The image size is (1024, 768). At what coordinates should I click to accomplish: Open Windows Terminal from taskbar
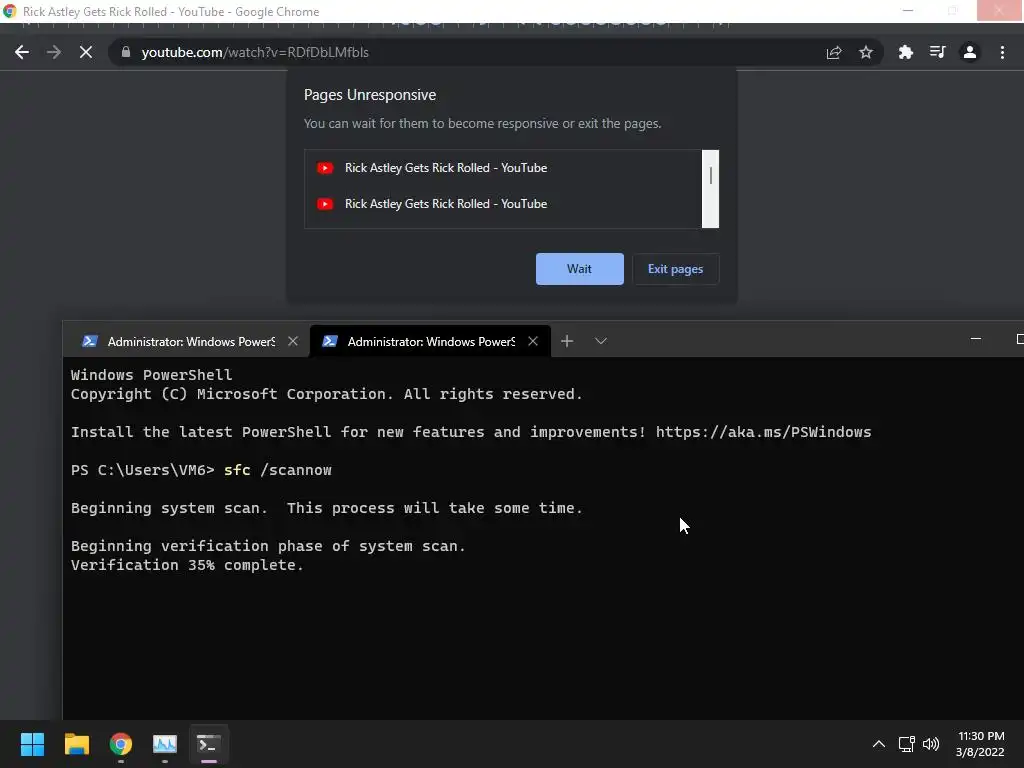point(208,744)
